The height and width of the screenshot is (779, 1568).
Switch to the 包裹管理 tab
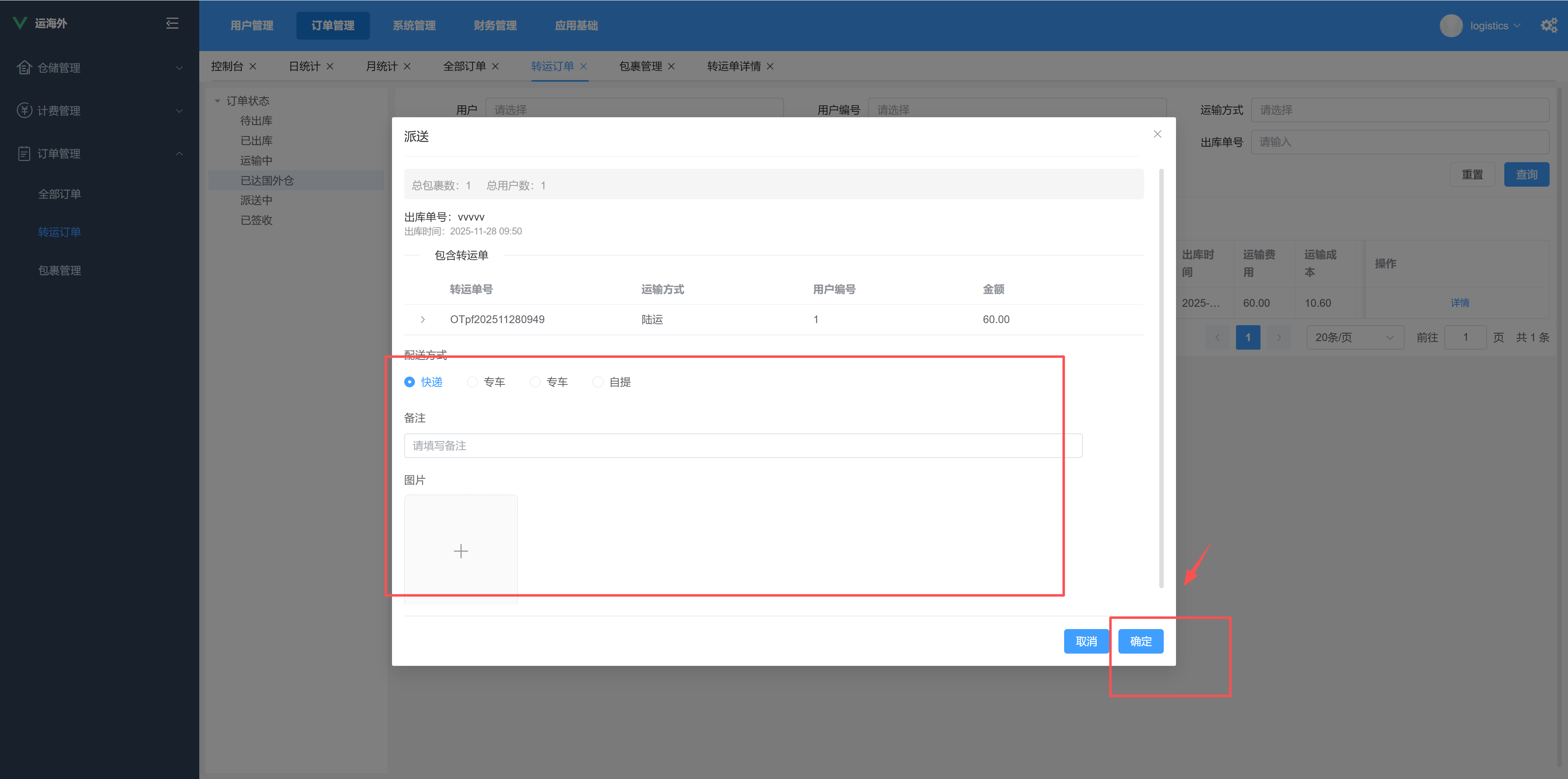coord(640,67)
